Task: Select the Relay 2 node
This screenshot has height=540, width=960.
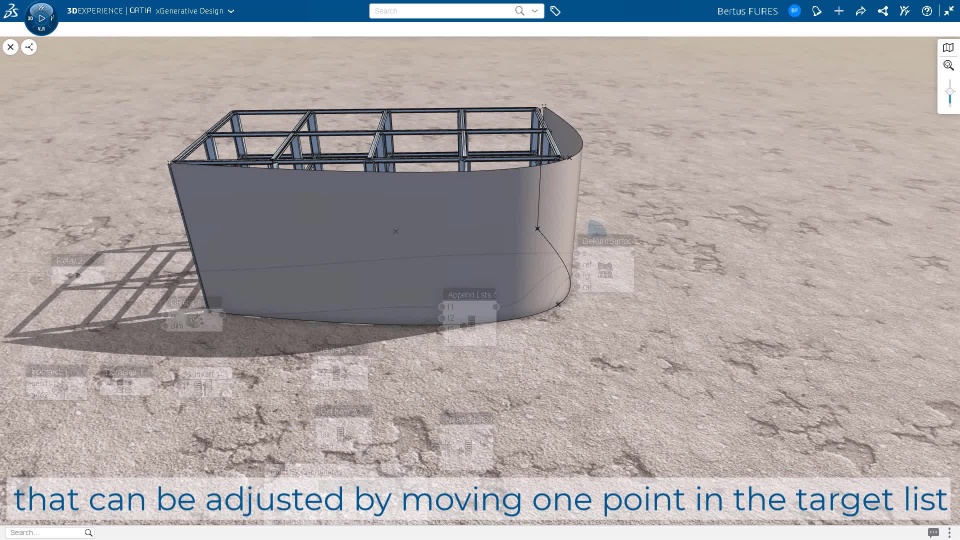Action: (77, 268)
